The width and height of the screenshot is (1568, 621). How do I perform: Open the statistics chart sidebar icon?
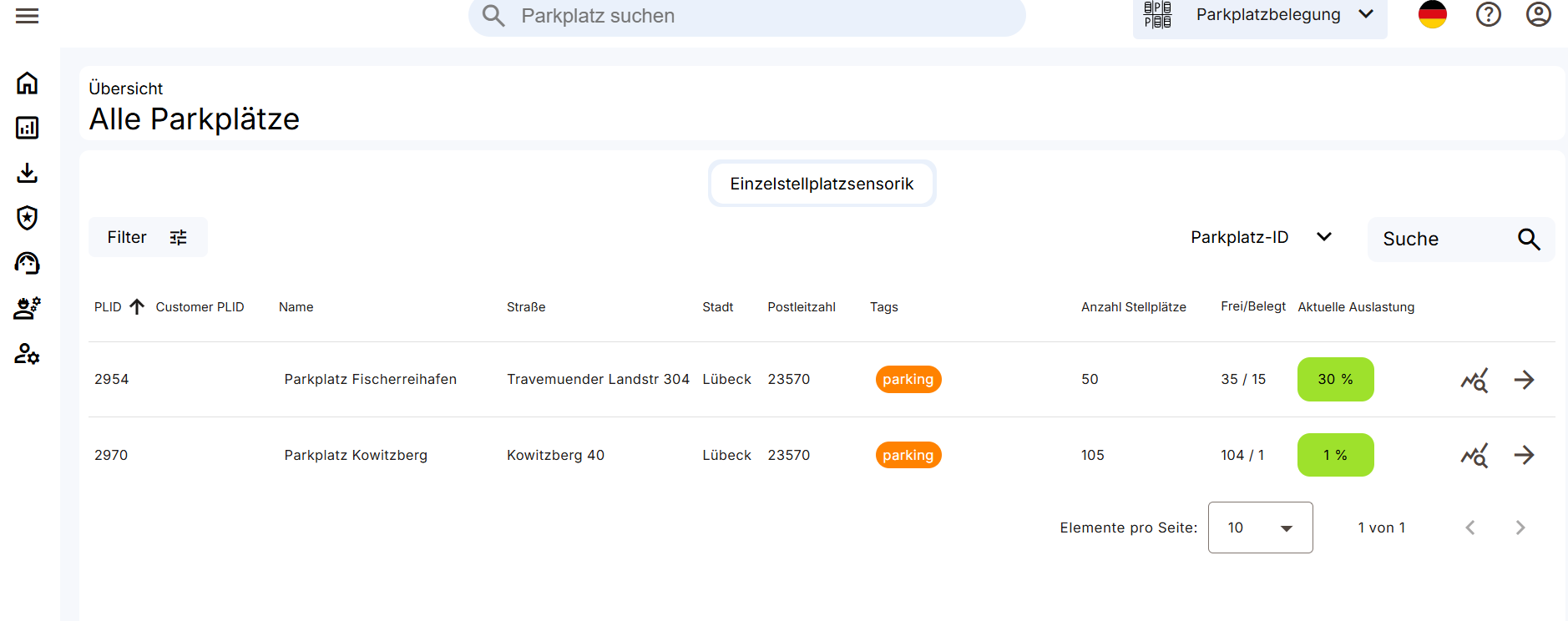27,128
